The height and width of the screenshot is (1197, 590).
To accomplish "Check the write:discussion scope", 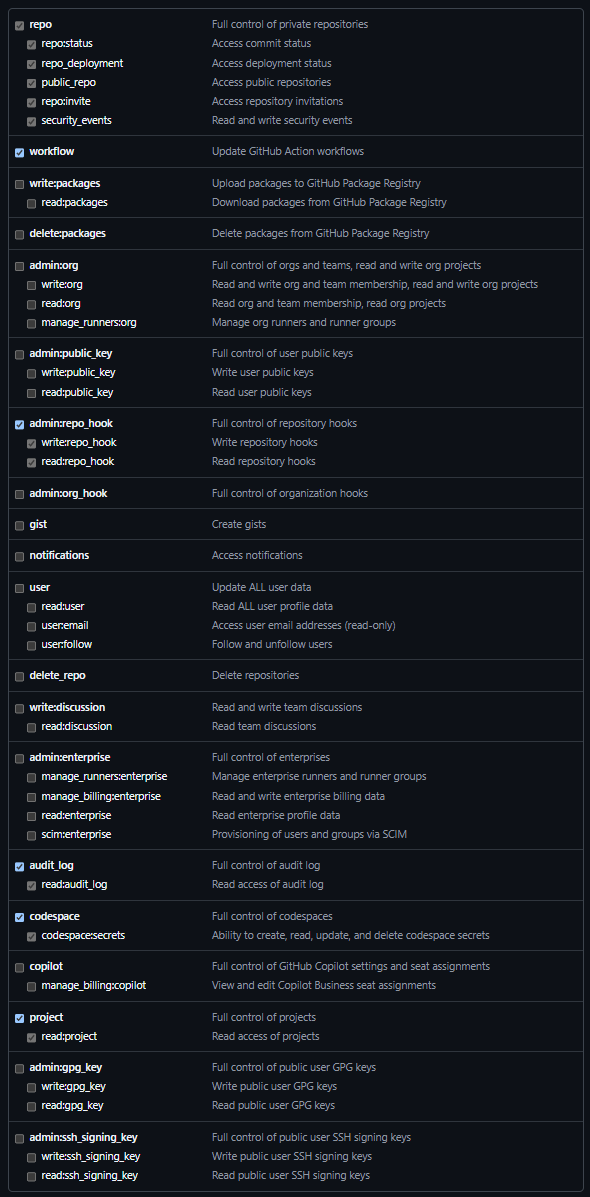I will 19,707.
